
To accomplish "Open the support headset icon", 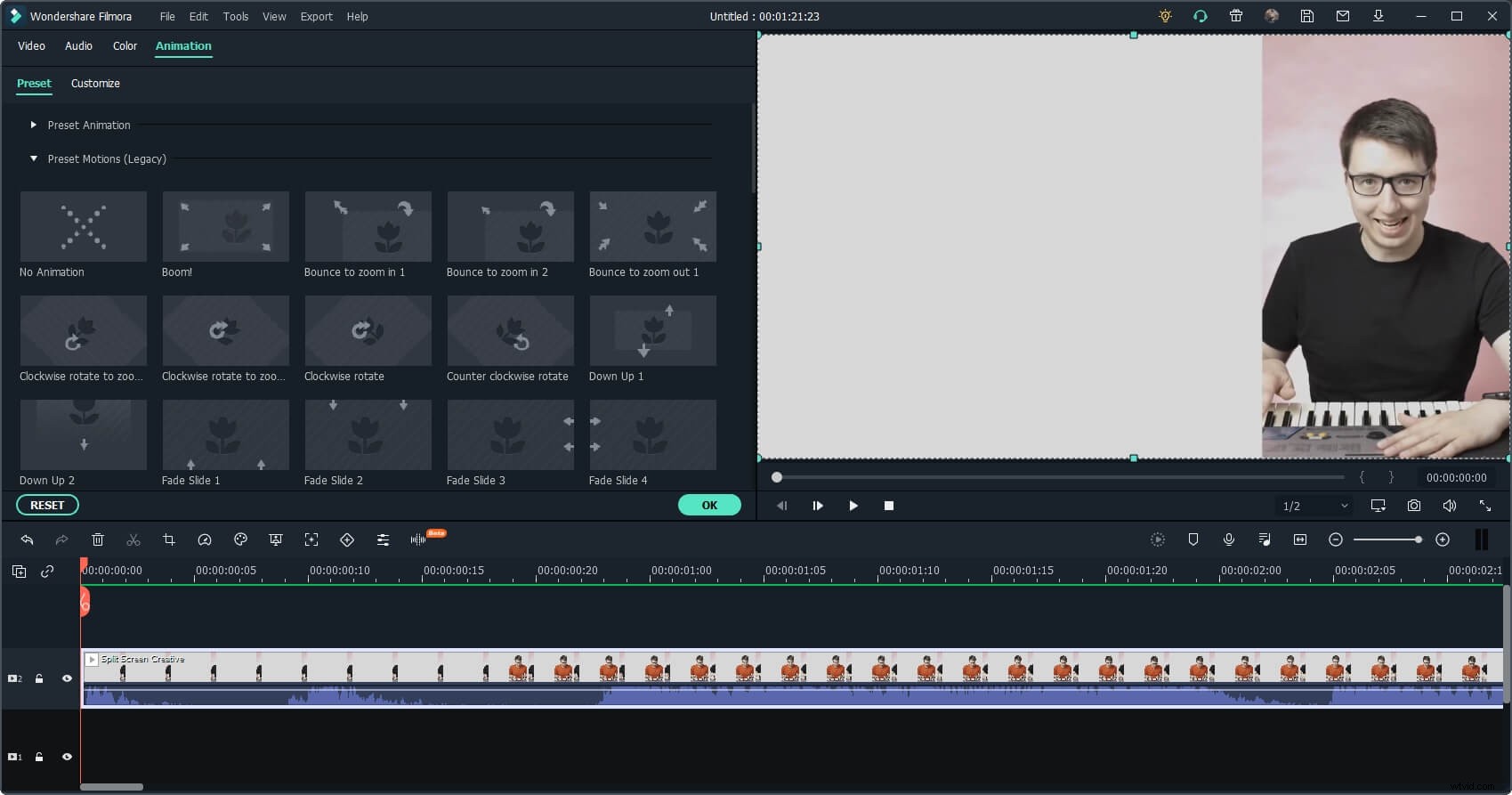I will (1201, 16).
